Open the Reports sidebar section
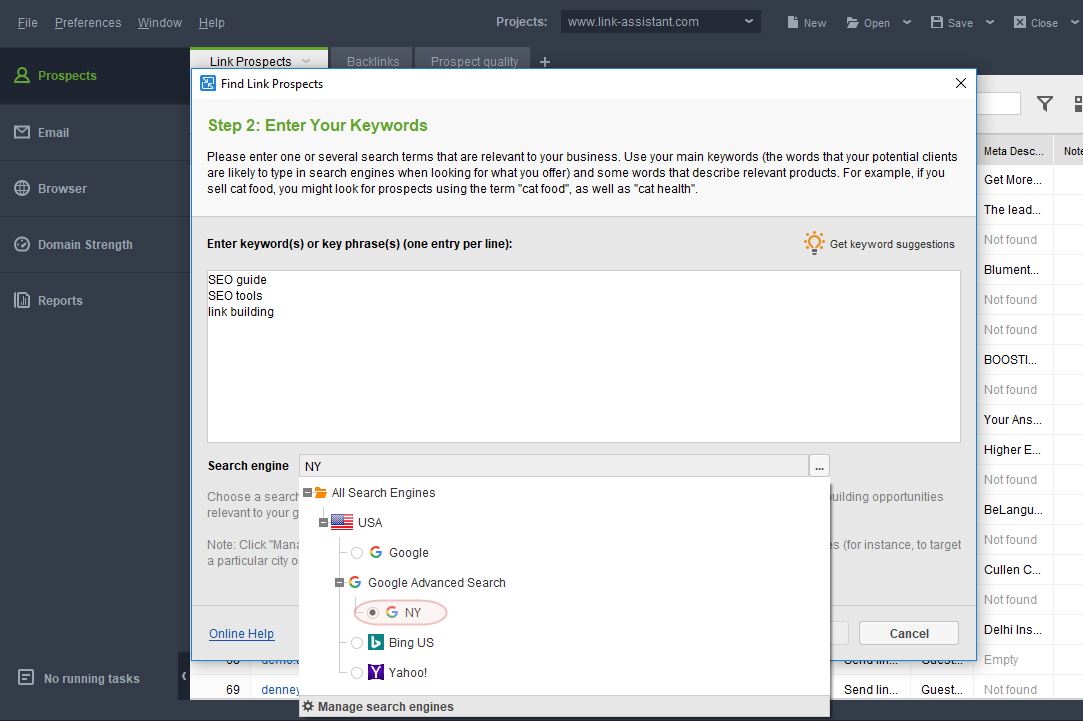 [95, 300]
